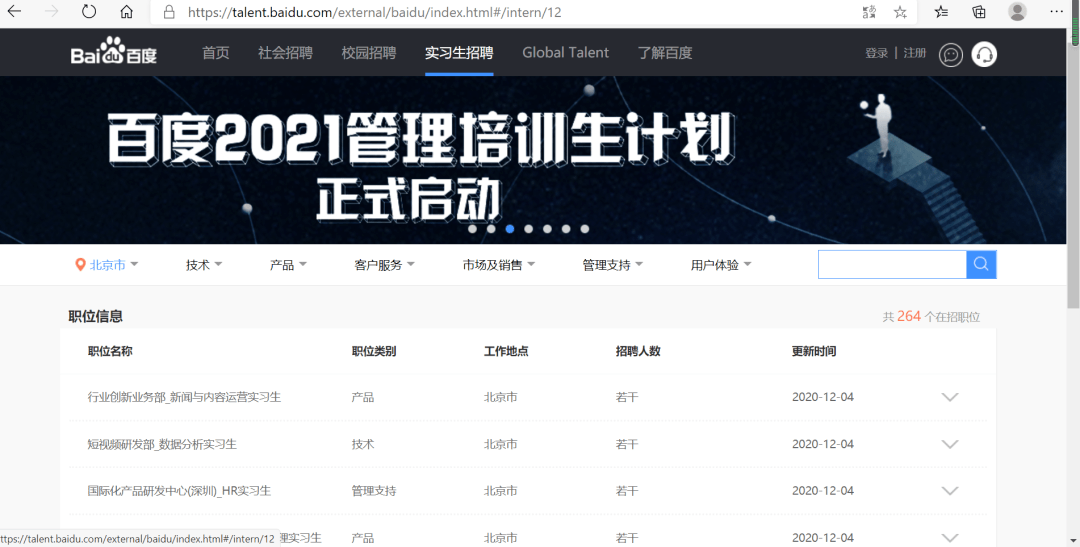This screenshot has width=1080, height=547.
Task: Open the browser home page icon
Action: point(126,12)
